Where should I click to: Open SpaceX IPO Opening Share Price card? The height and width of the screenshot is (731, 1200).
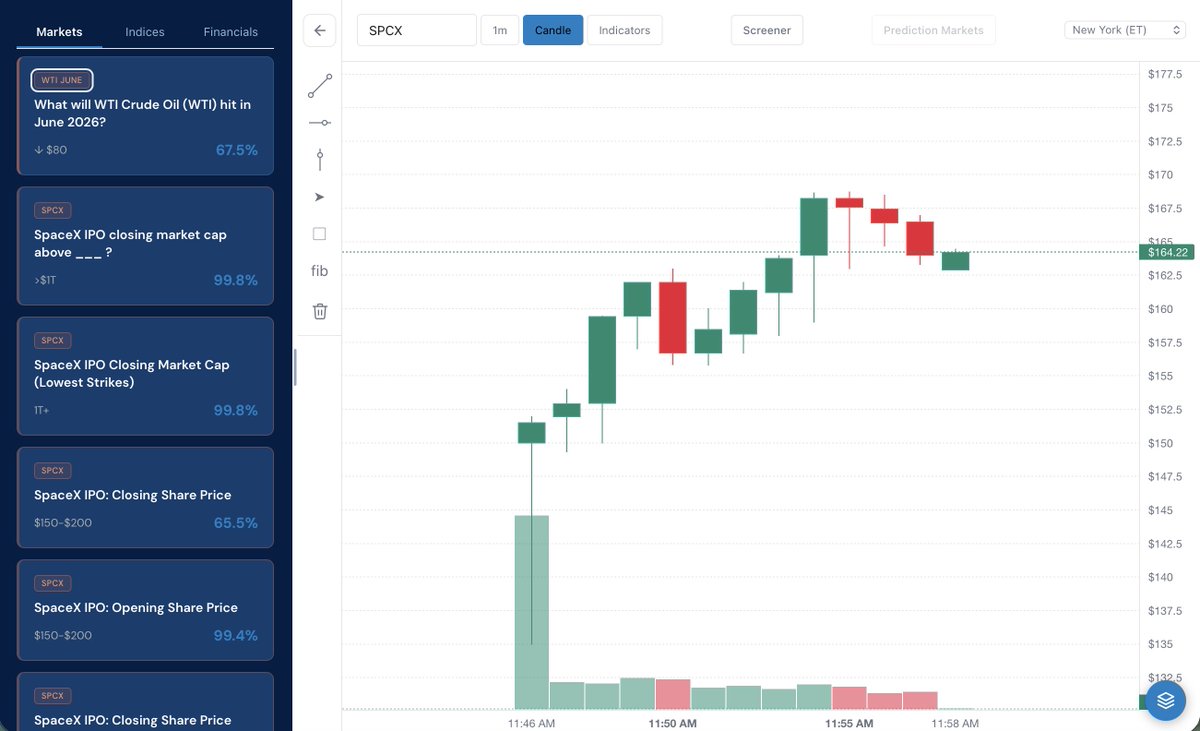click(145, 610)
